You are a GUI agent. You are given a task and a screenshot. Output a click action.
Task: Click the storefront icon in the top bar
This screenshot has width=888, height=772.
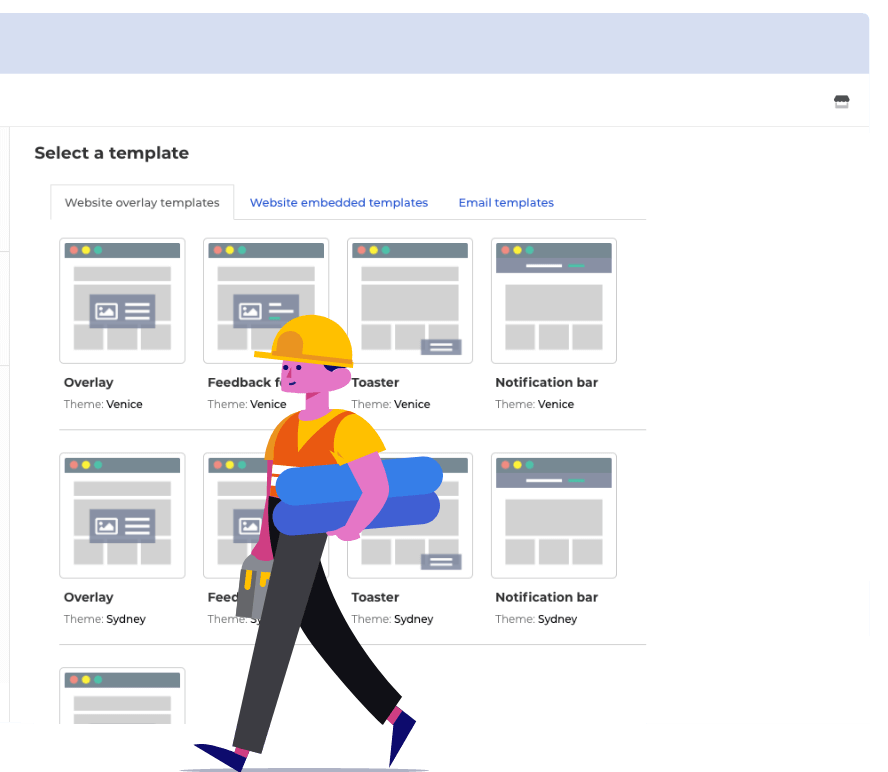coord(841,101)
